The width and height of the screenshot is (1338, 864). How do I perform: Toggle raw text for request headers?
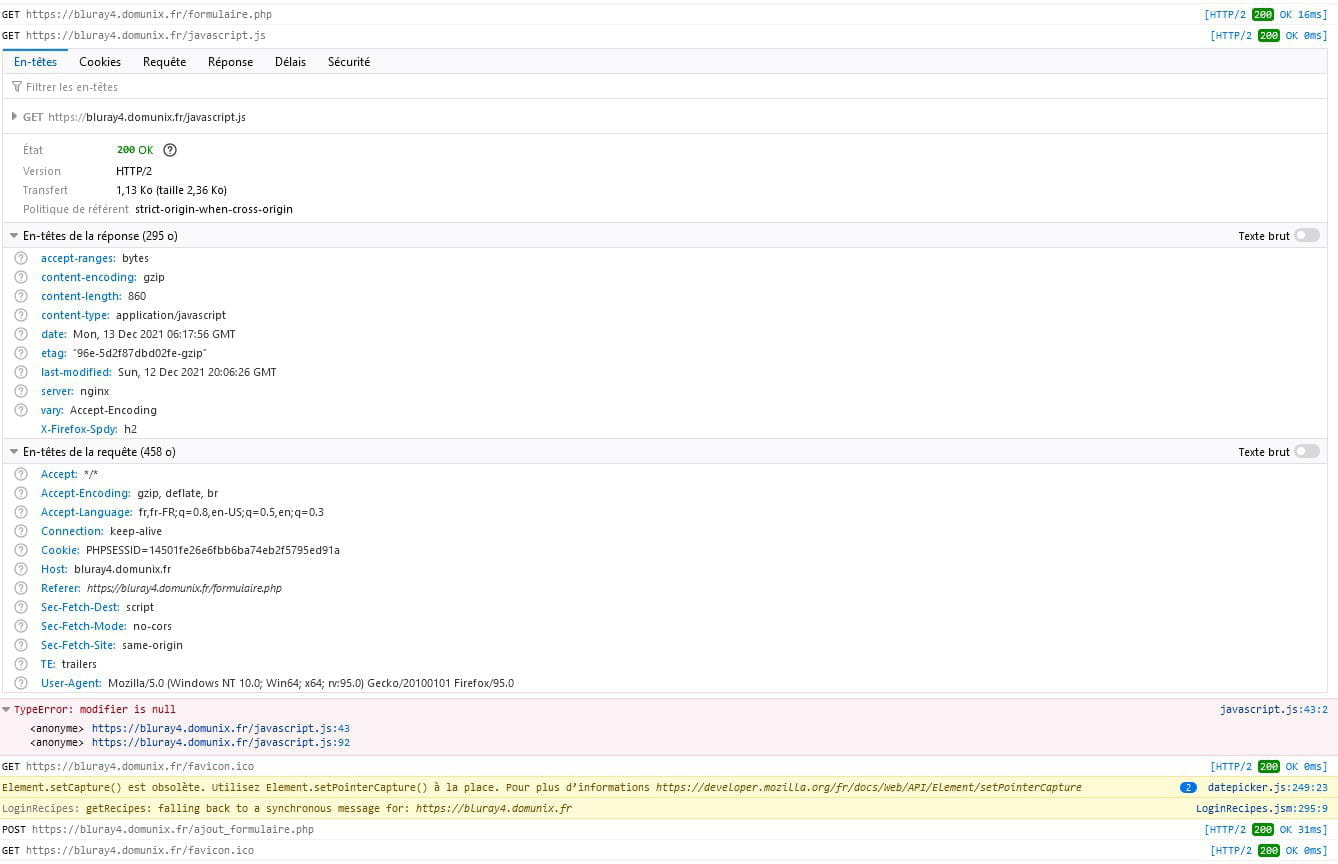pos(1306,452)
